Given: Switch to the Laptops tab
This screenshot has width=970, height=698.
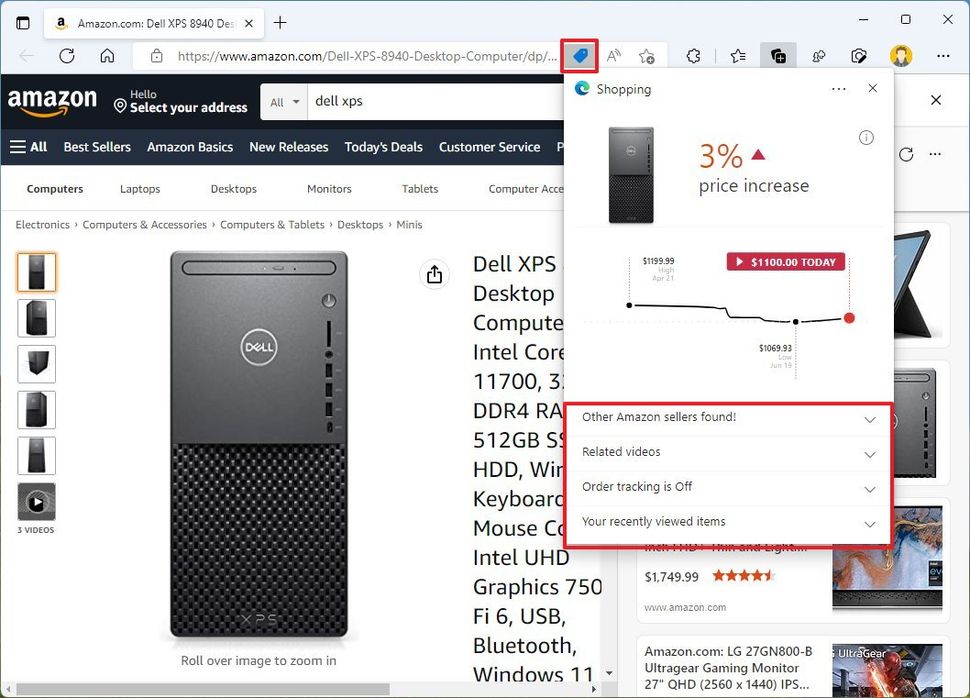Looking at the screenshot, I should point(140,188).
